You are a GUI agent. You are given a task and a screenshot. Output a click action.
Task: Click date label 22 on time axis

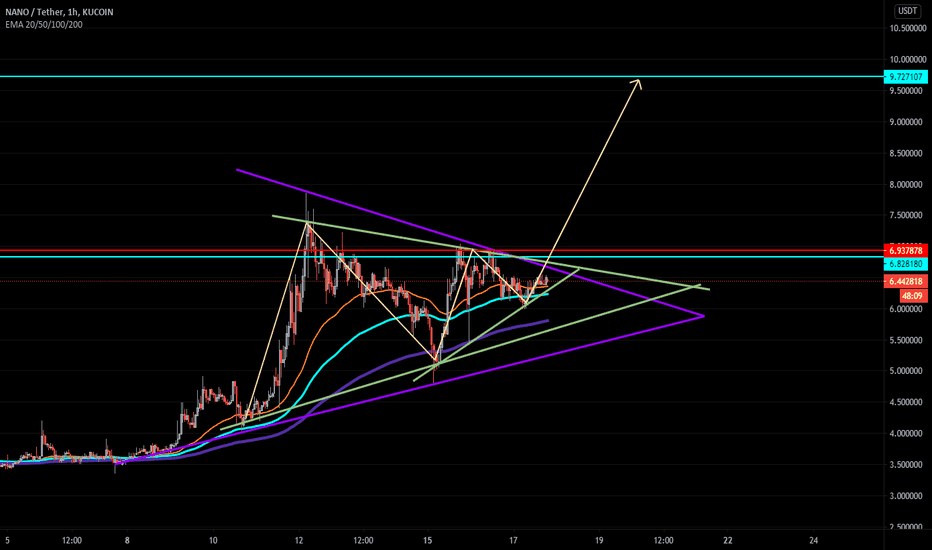coord(728,540)
